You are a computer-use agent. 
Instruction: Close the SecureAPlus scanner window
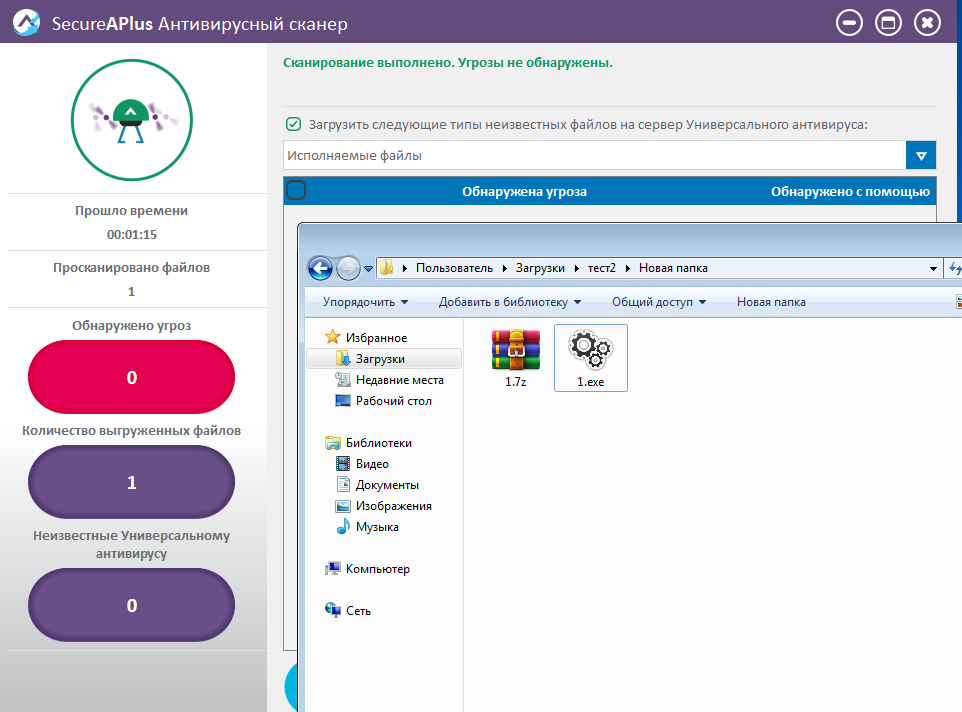[x=927, y=23]
